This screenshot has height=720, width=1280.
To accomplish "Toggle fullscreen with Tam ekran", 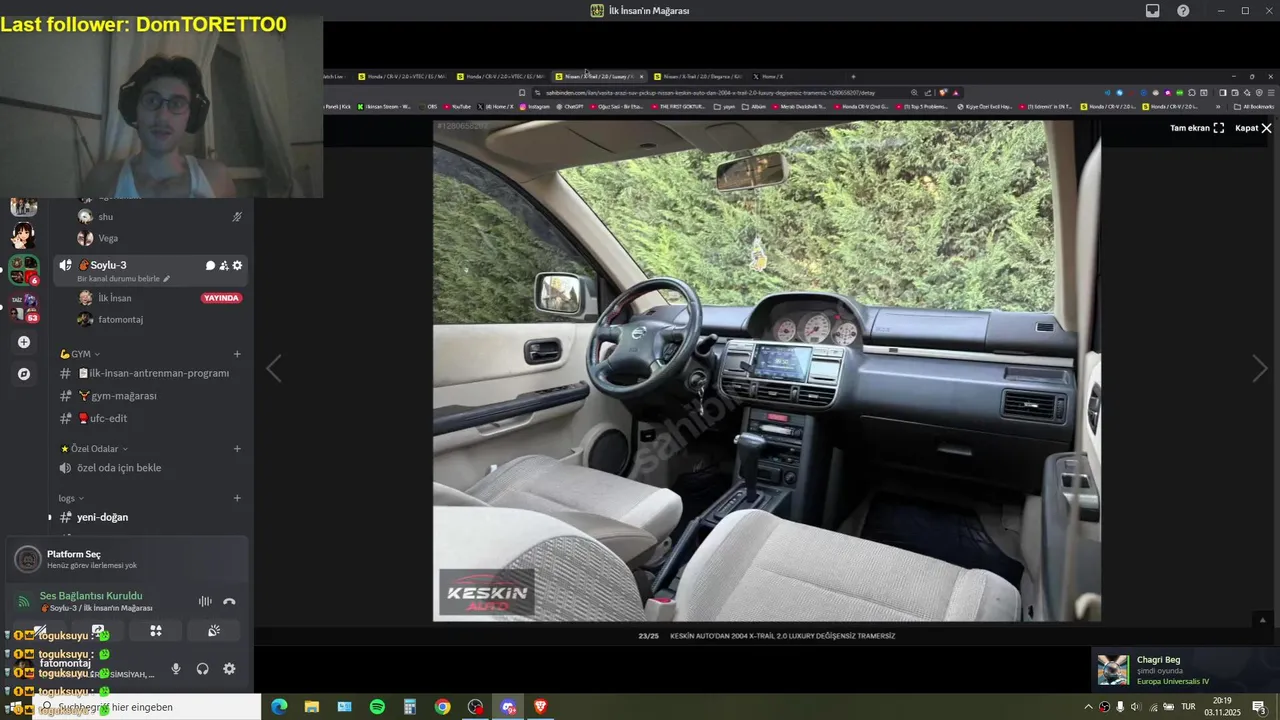I will 1197,128.
